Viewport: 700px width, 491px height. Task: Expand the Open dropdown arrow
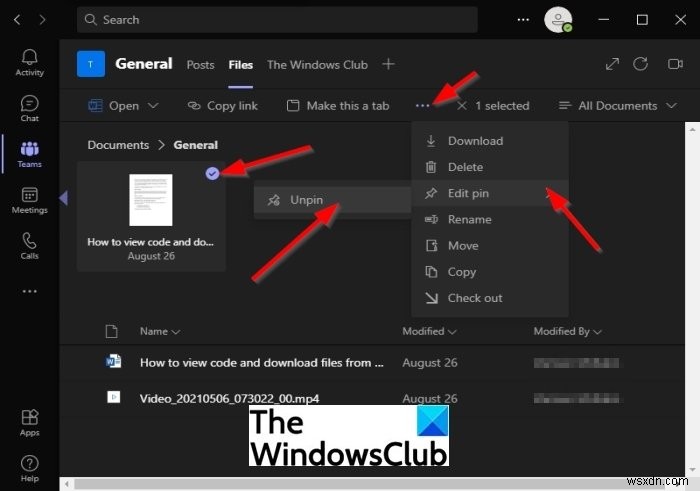pos(153,106)
